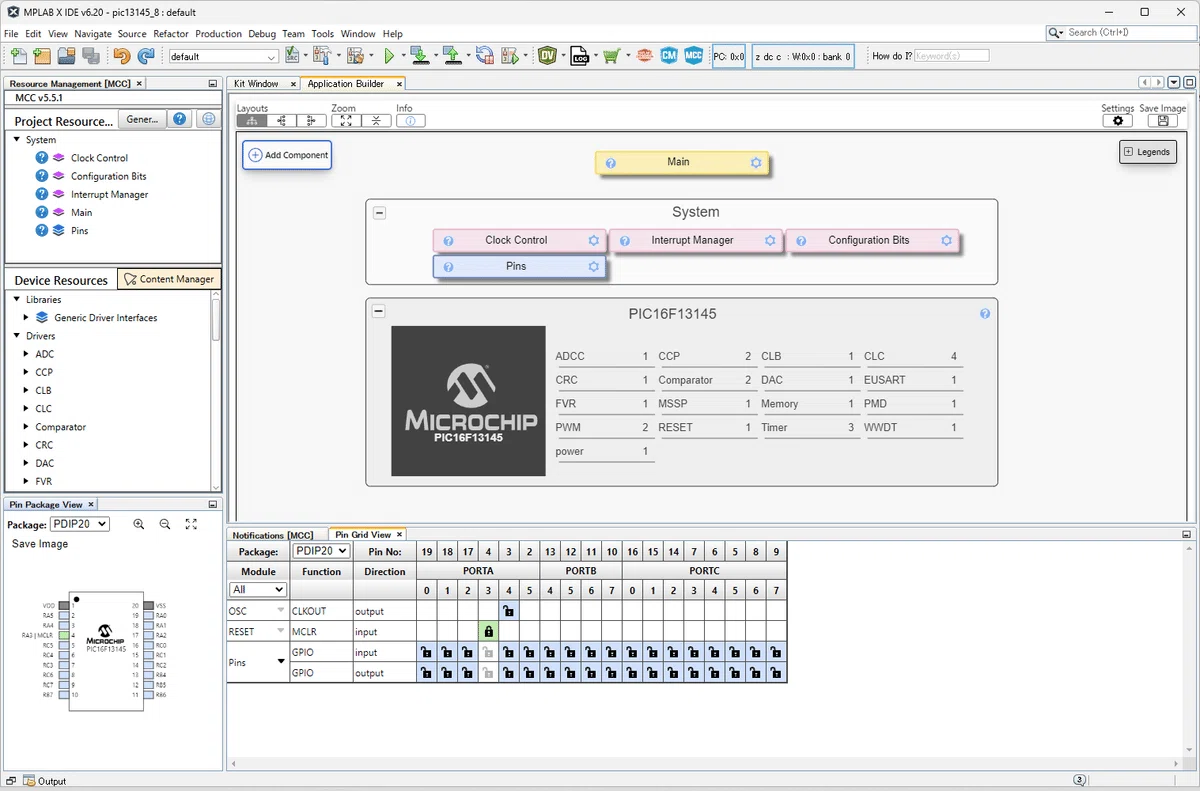Switch to Notifications [MCC] tab
Image resolution: width=1200 pixels, height=791 pixels.
[x=272, y=535]
